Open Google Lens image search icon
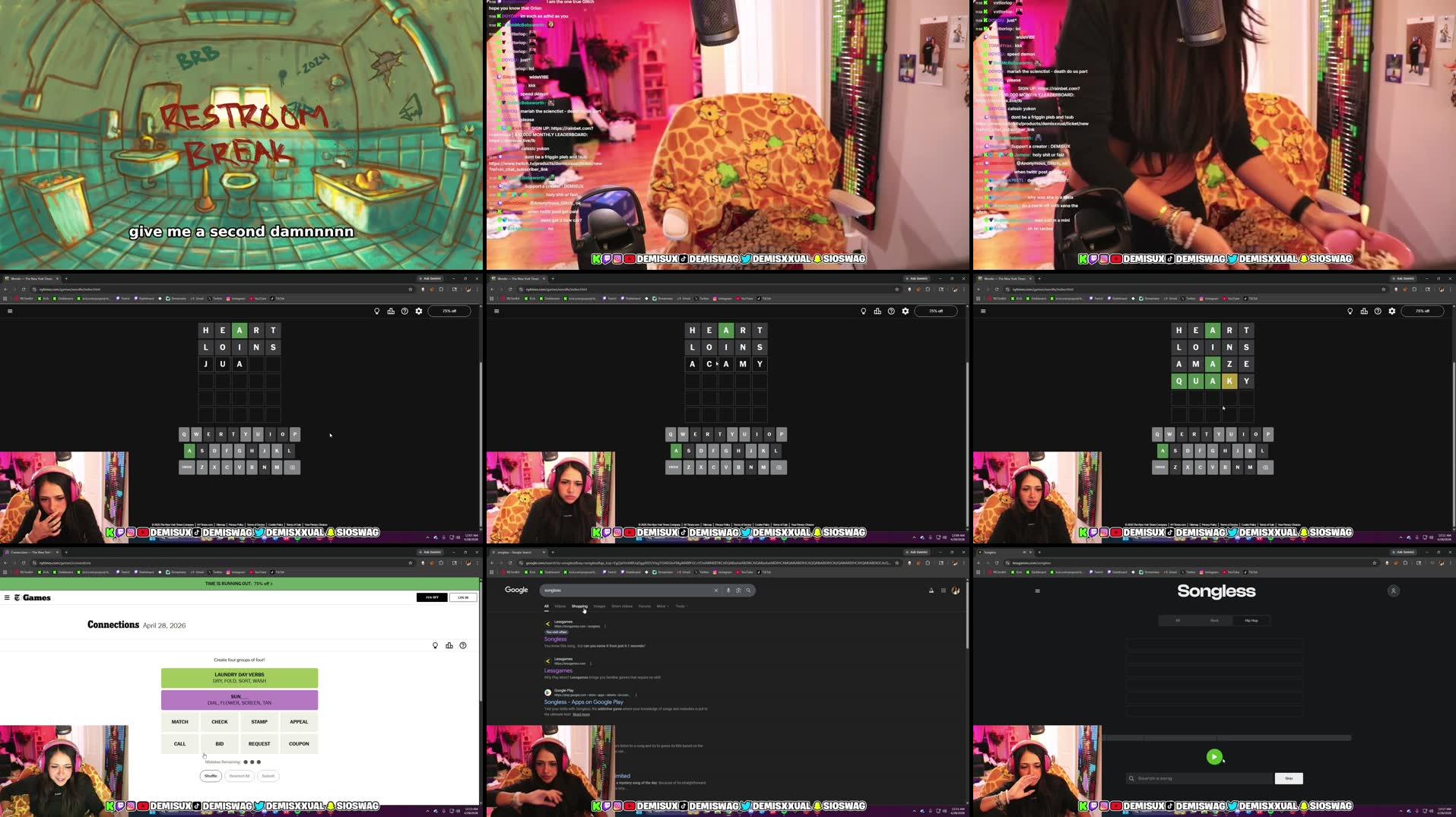Image resolution: width=1456 pixels, height=817 pixels. [x=738, y=590]
